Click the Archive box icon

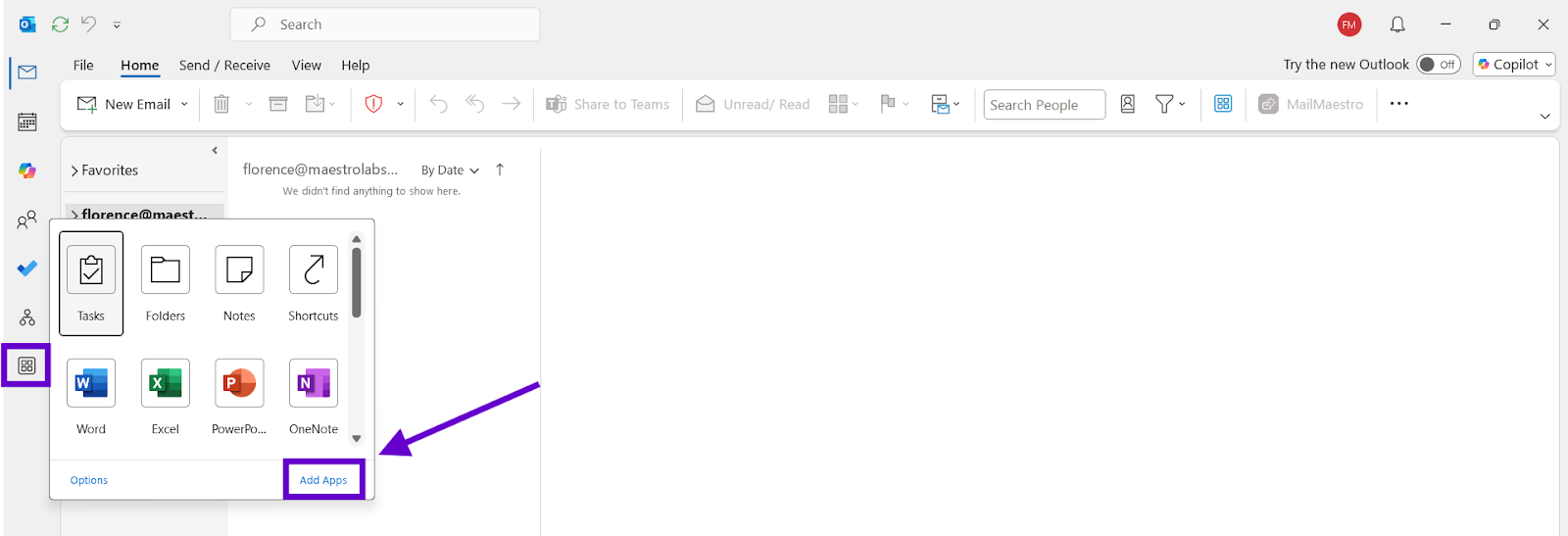click(x=278, y=104)
